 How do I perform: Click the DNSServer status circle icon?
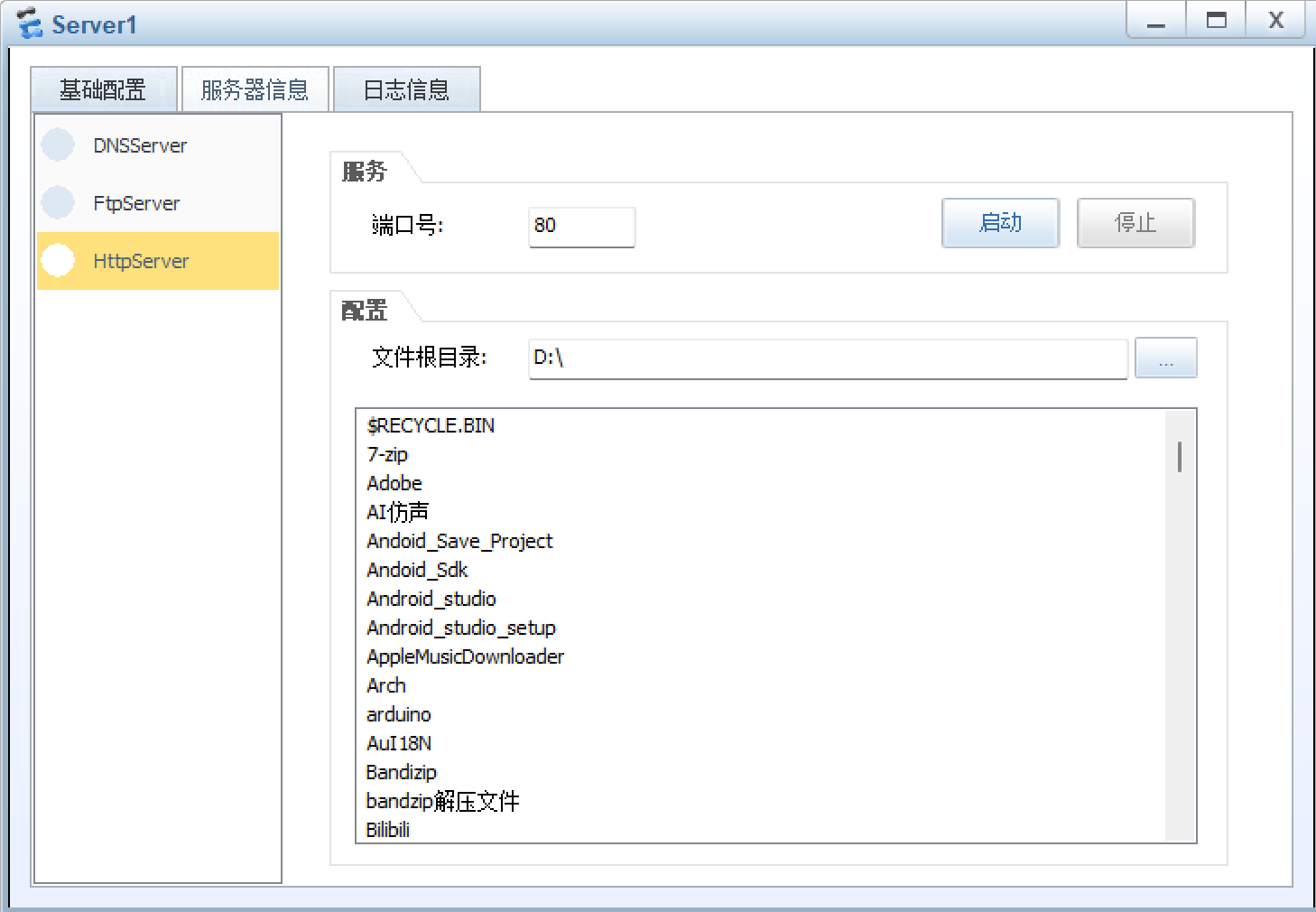coord(58,145)
